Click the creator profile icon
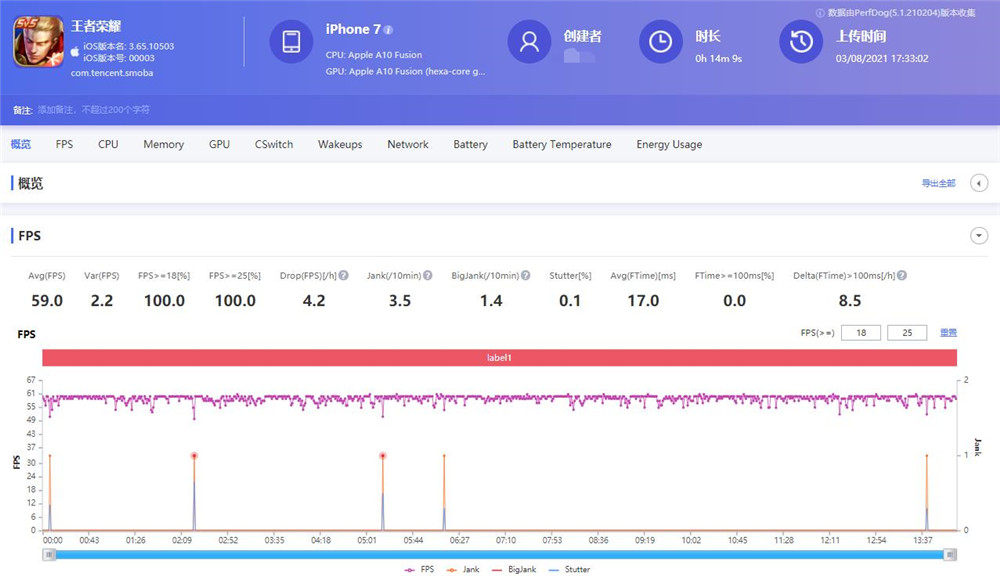The image size is (1000, 576). click(x=529, y=42)
